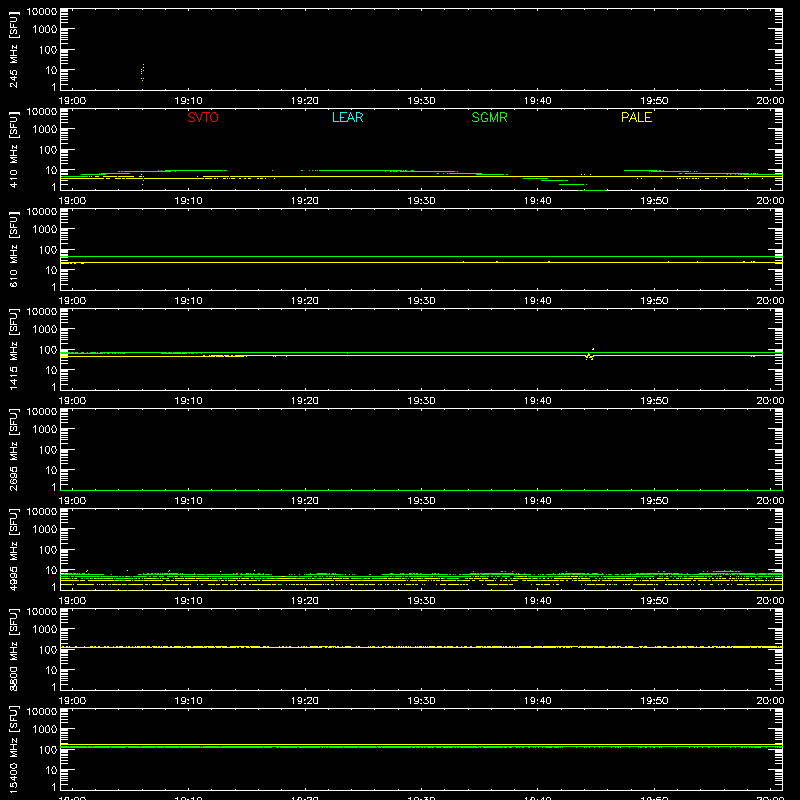Select the 15400 MHz [SFU] axis title

[x=13, y=750]
